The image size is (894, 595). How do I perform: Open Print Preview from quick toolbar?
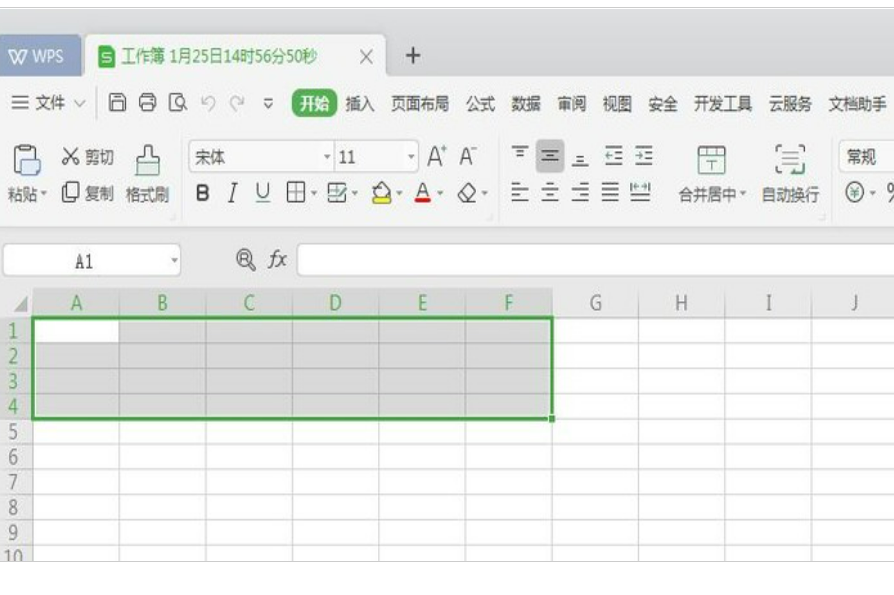[x=177, y=103]
